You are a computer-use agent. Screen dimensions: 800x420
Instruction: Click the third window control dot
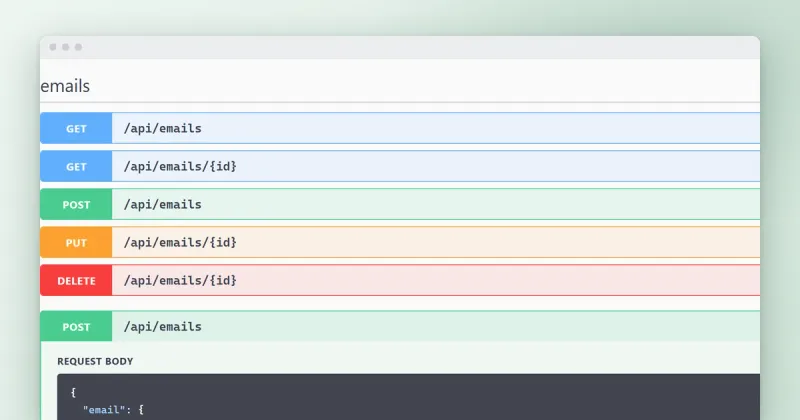78,47
